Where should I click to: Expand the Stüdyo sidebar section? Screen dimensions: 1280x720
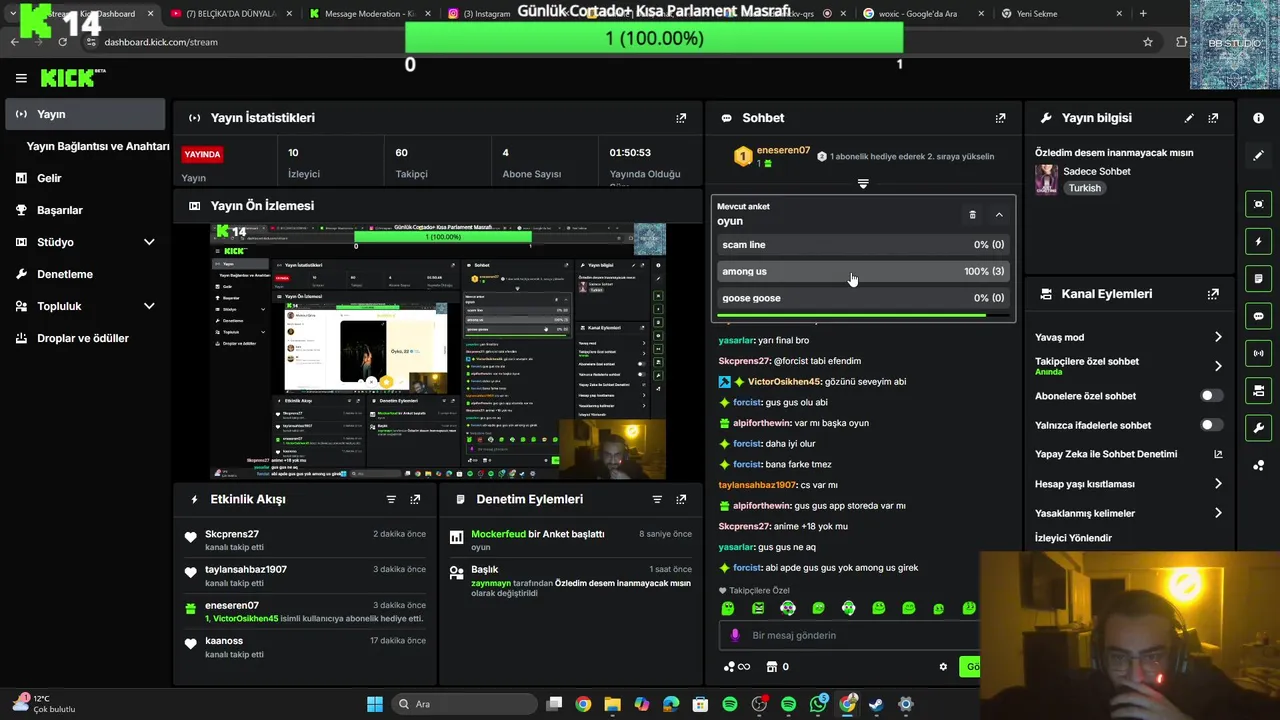(x=149, y=242)
